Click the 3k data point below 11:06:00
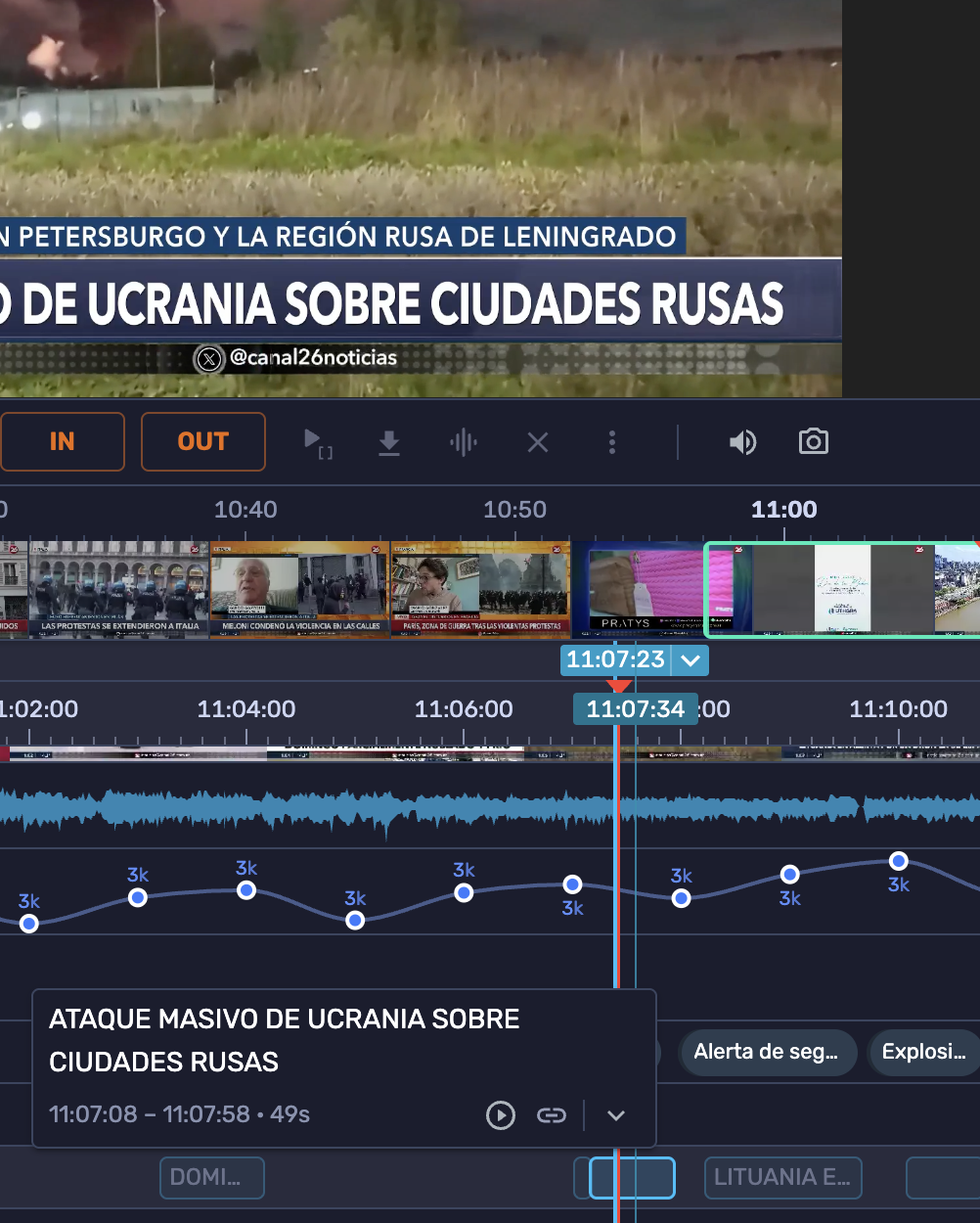The height and width of the screenshot is (1223, 980). 464,892
